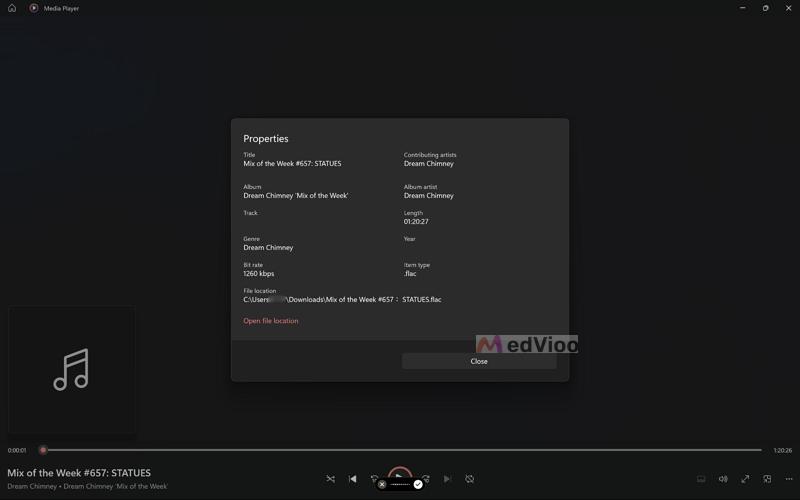Viewport: 800px width, 500px height.
Task: Open file location link
Action: tap(270, 321)
